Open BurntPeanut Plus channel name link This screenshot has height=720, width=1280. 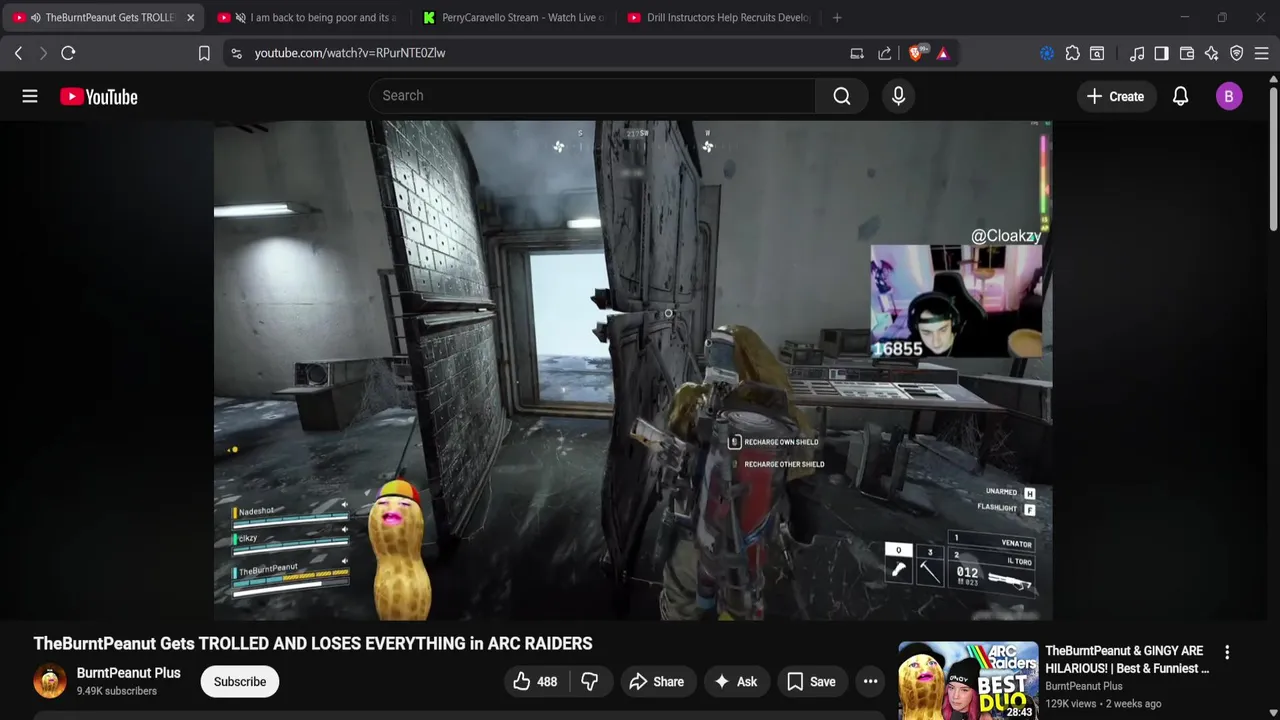[129, 673]
